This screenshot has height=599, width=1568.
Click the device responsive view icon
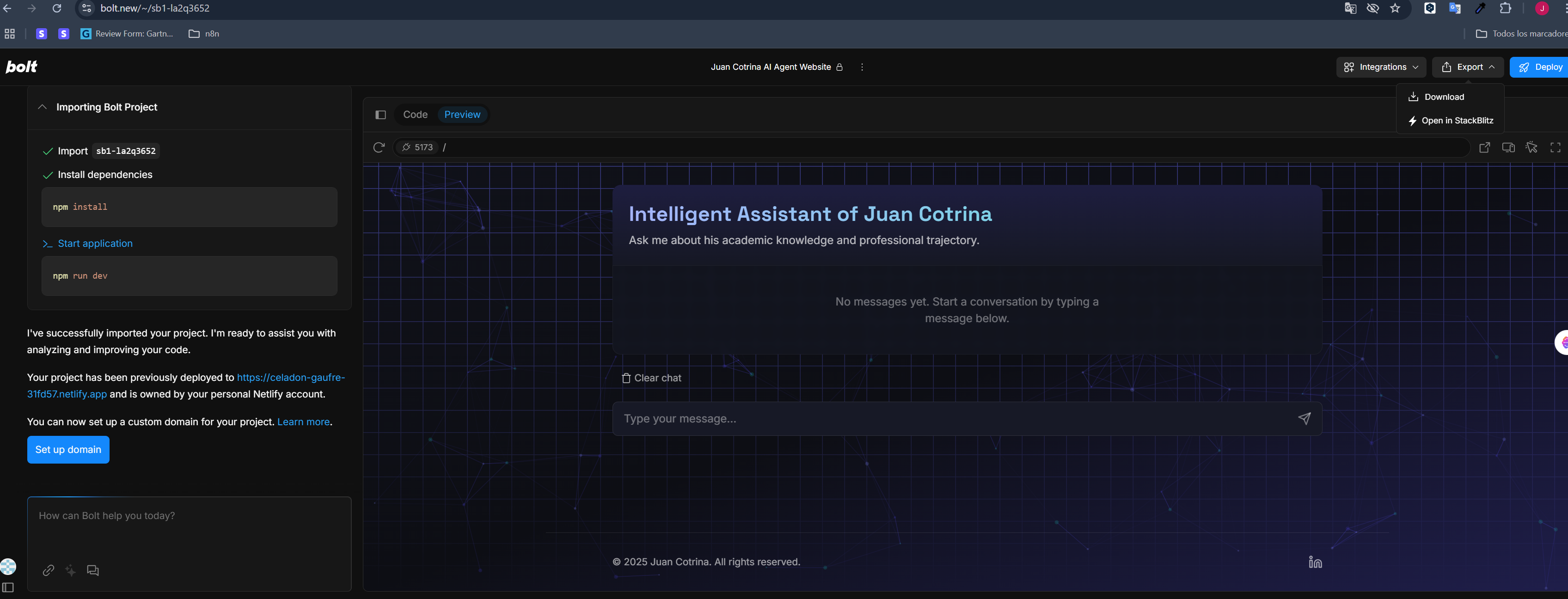point(1508,147)
